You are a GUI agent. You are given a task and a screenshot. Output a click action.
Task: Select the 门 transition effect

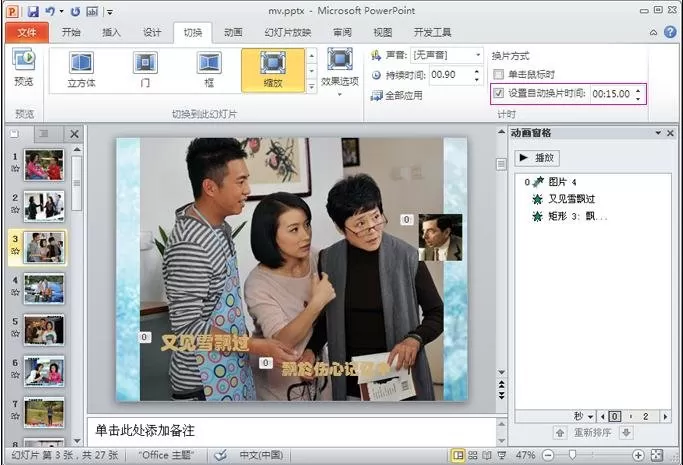(x=145, y=70)
